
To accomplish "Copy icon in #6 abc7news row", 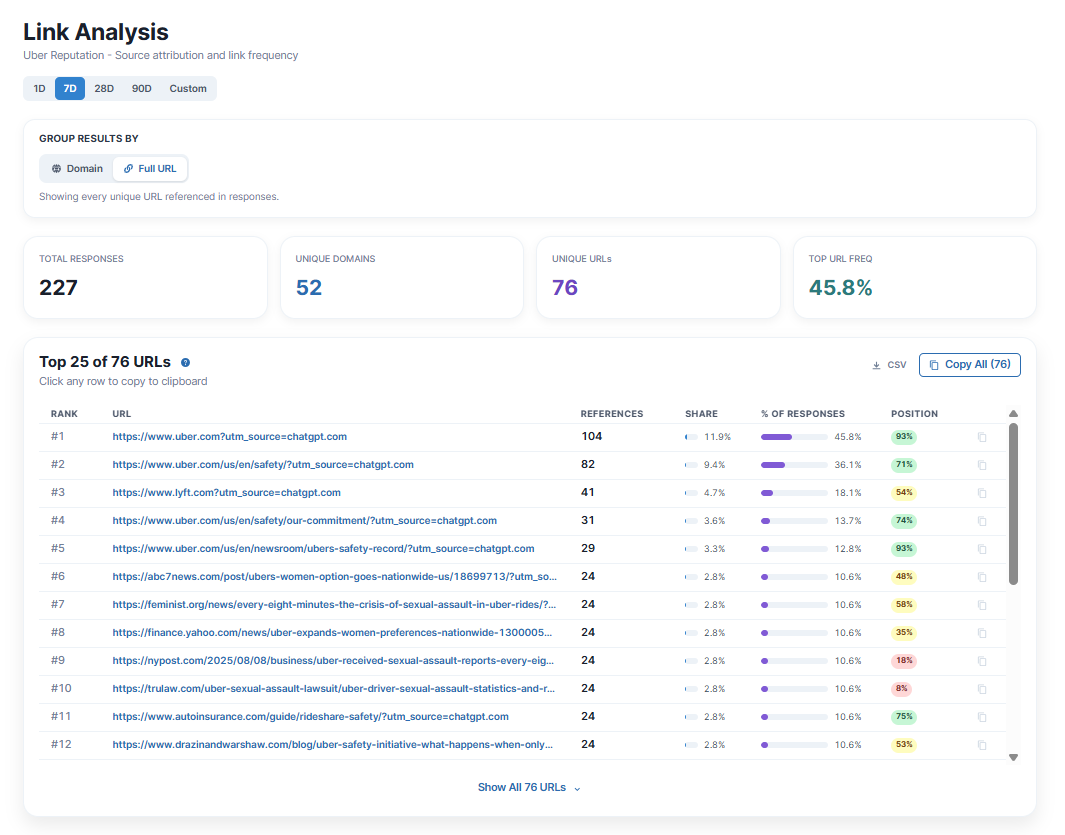I will point(981,577).
